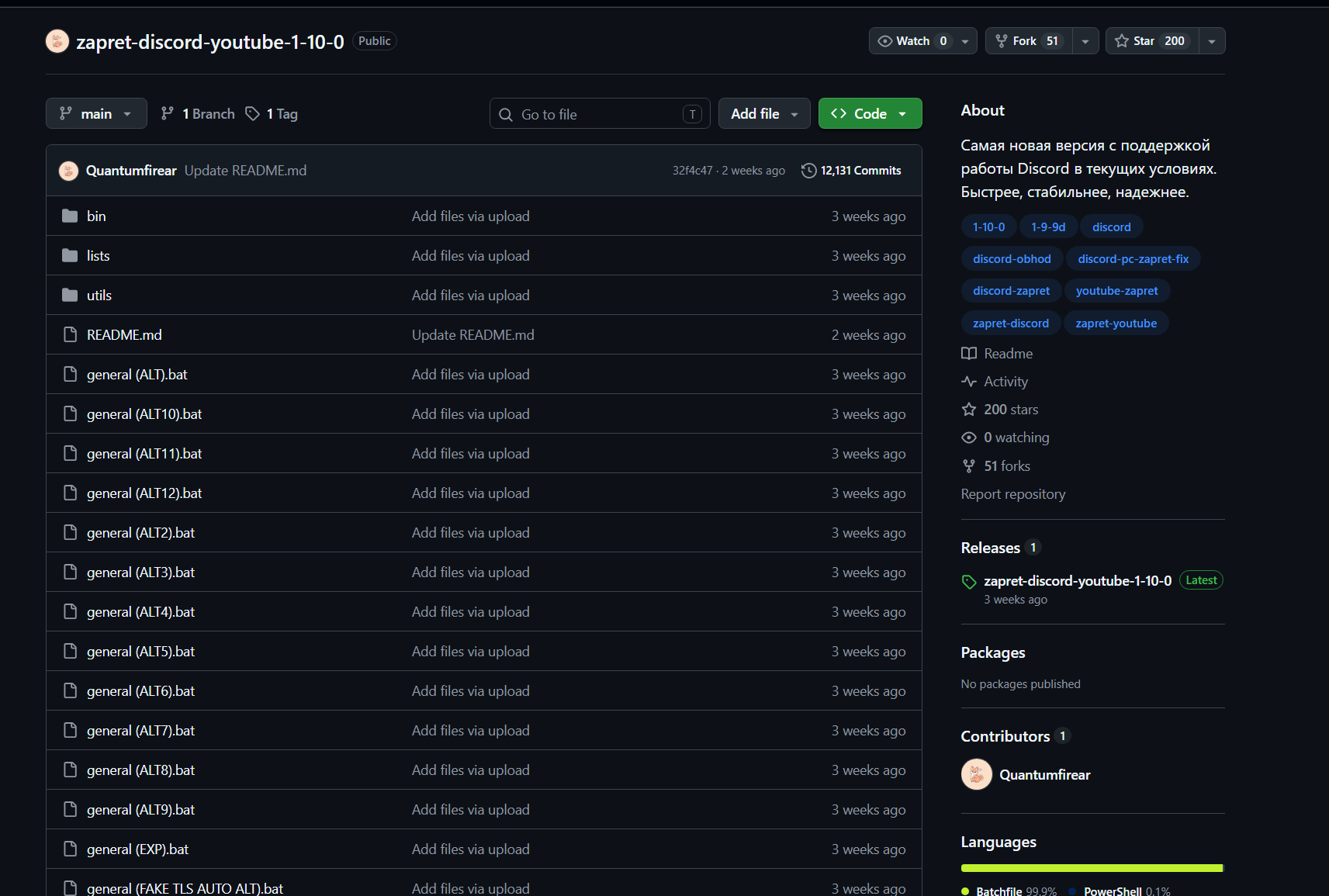This screenshot has height=896, width=1329.
Task: Click the file icon beside general (ALT11).bat
Action: 70,454
